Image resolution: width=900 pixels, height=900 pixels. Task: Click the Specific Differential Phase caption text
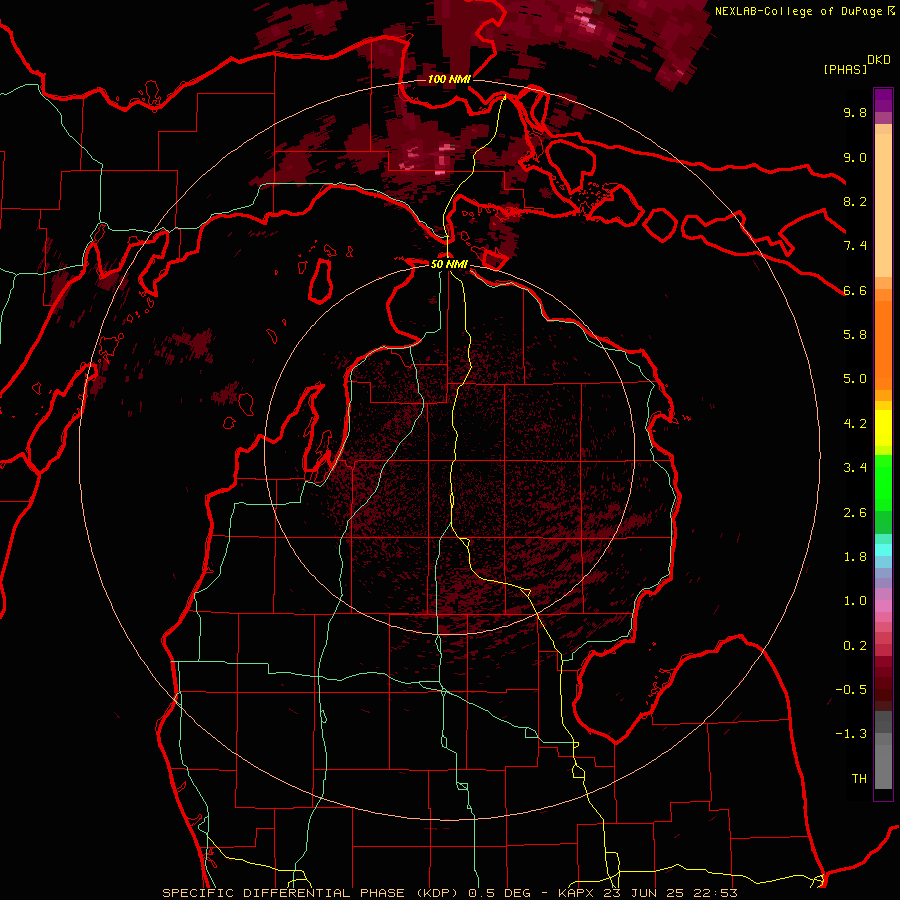450,893
